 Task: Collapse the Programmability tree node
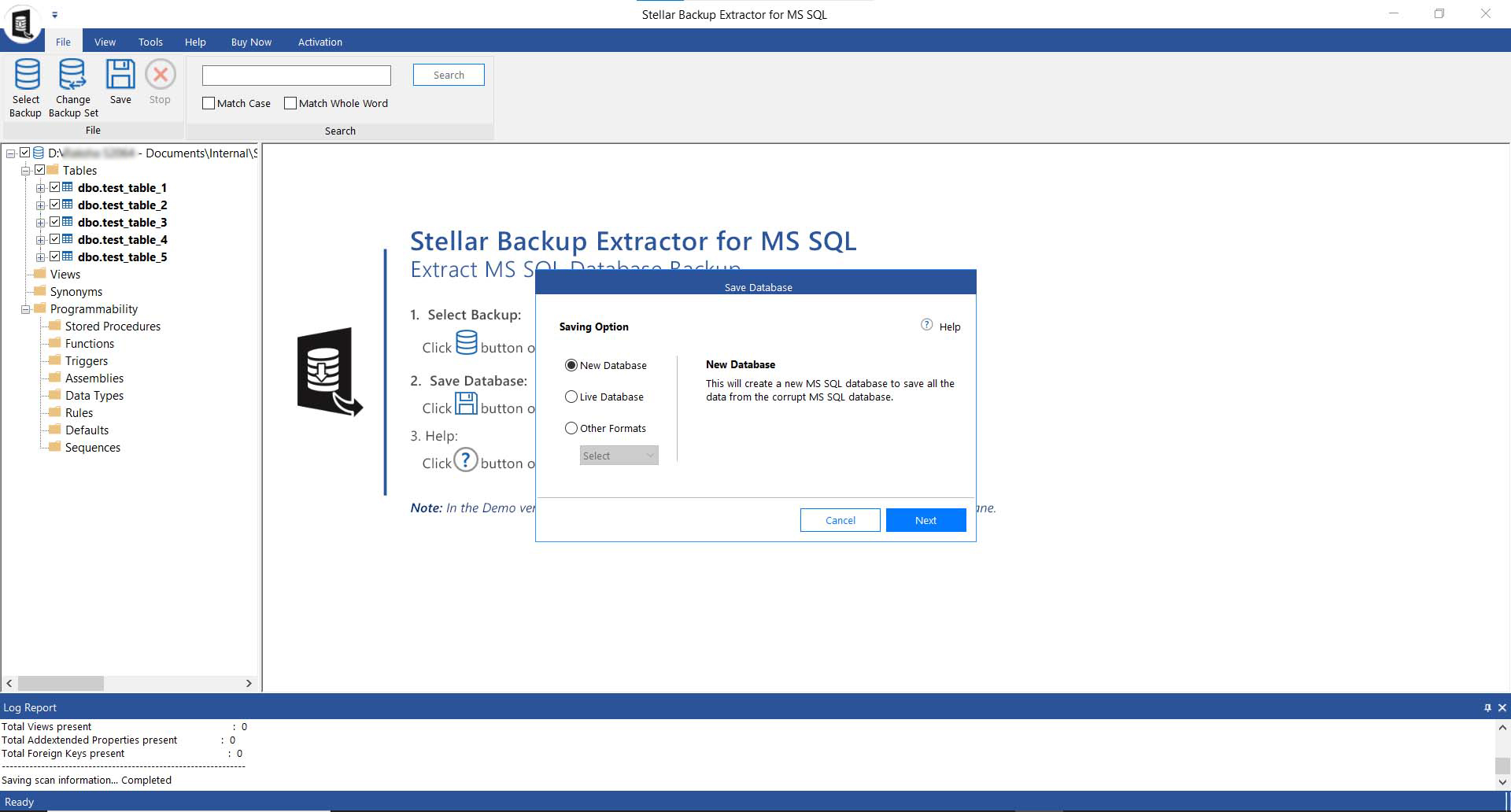pos(25,309)
